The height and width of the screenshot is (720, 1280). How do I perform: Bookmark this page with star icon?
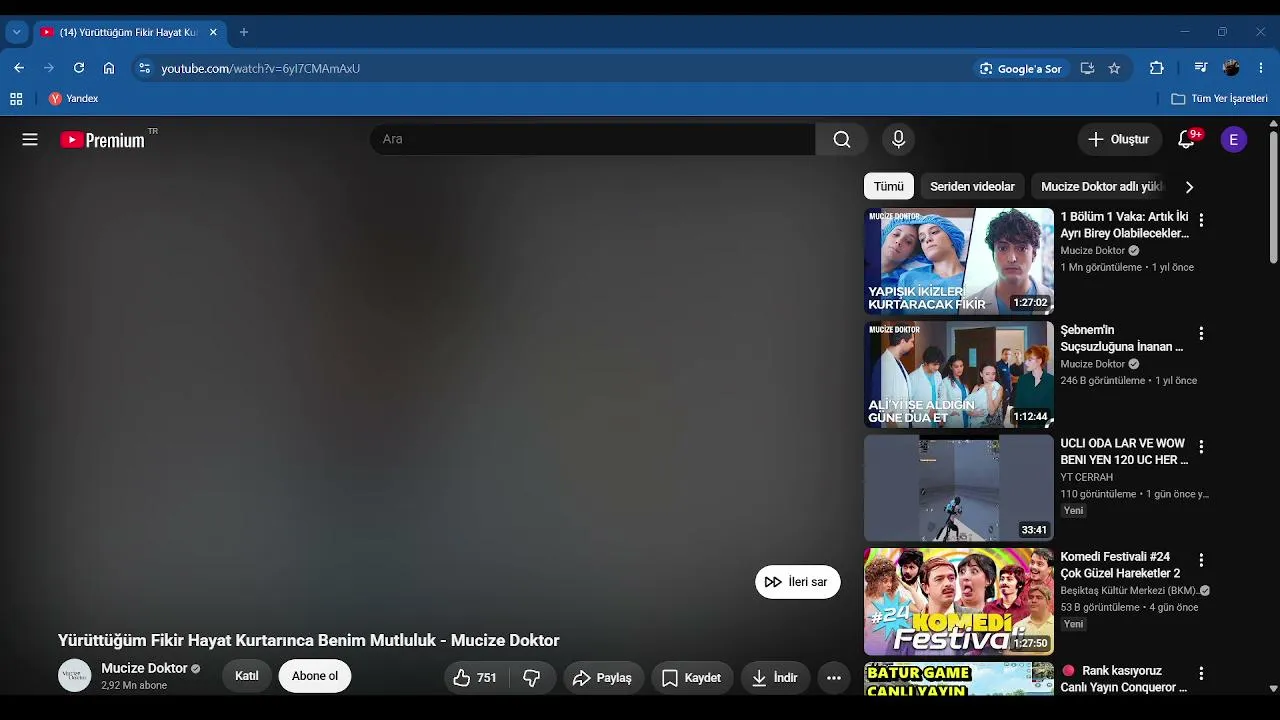(1114, 68)
